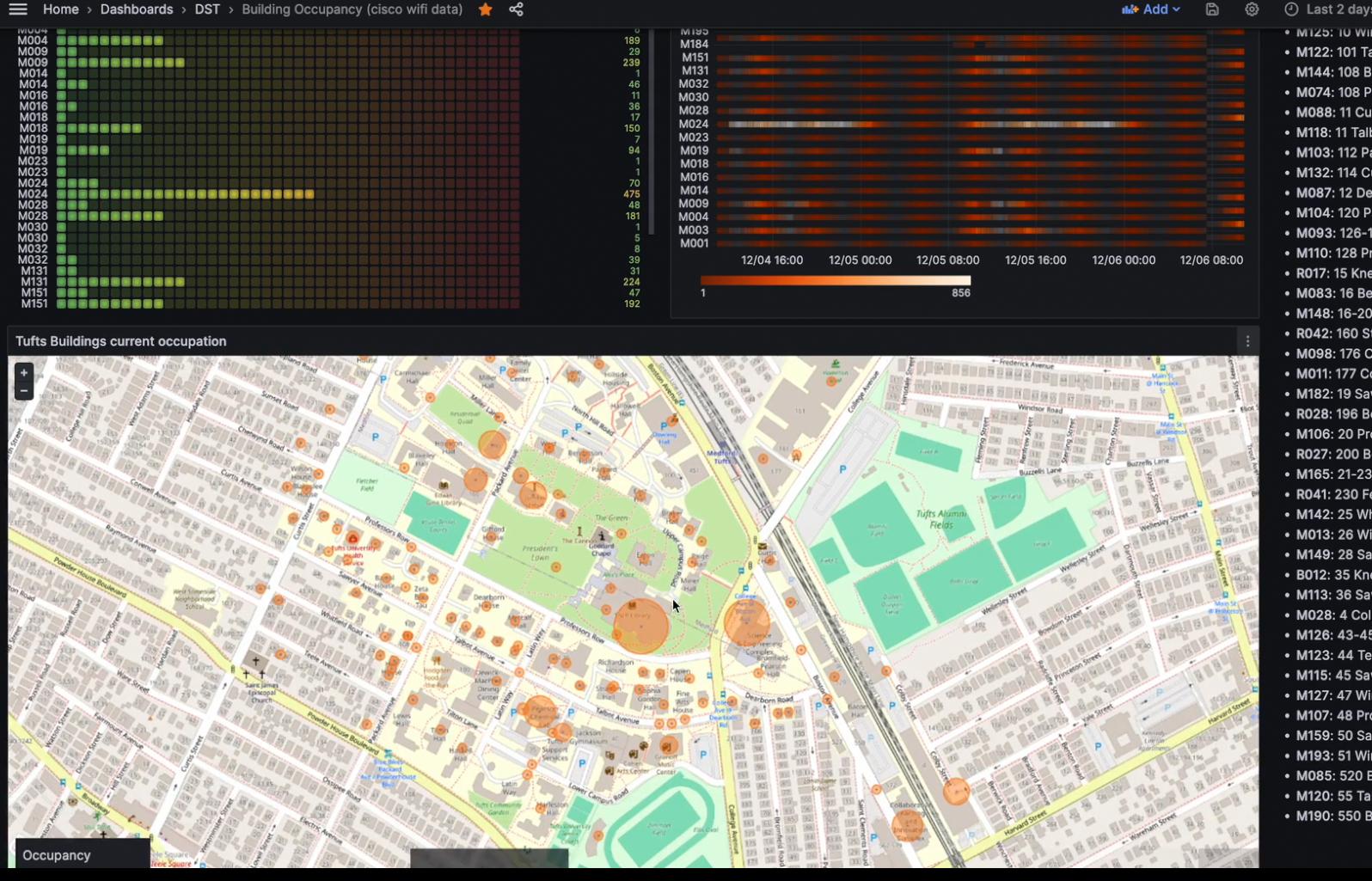Viewport: 1372px width, 881px height.
Task: Click bar gauge value 239
Action: point(632,63)
